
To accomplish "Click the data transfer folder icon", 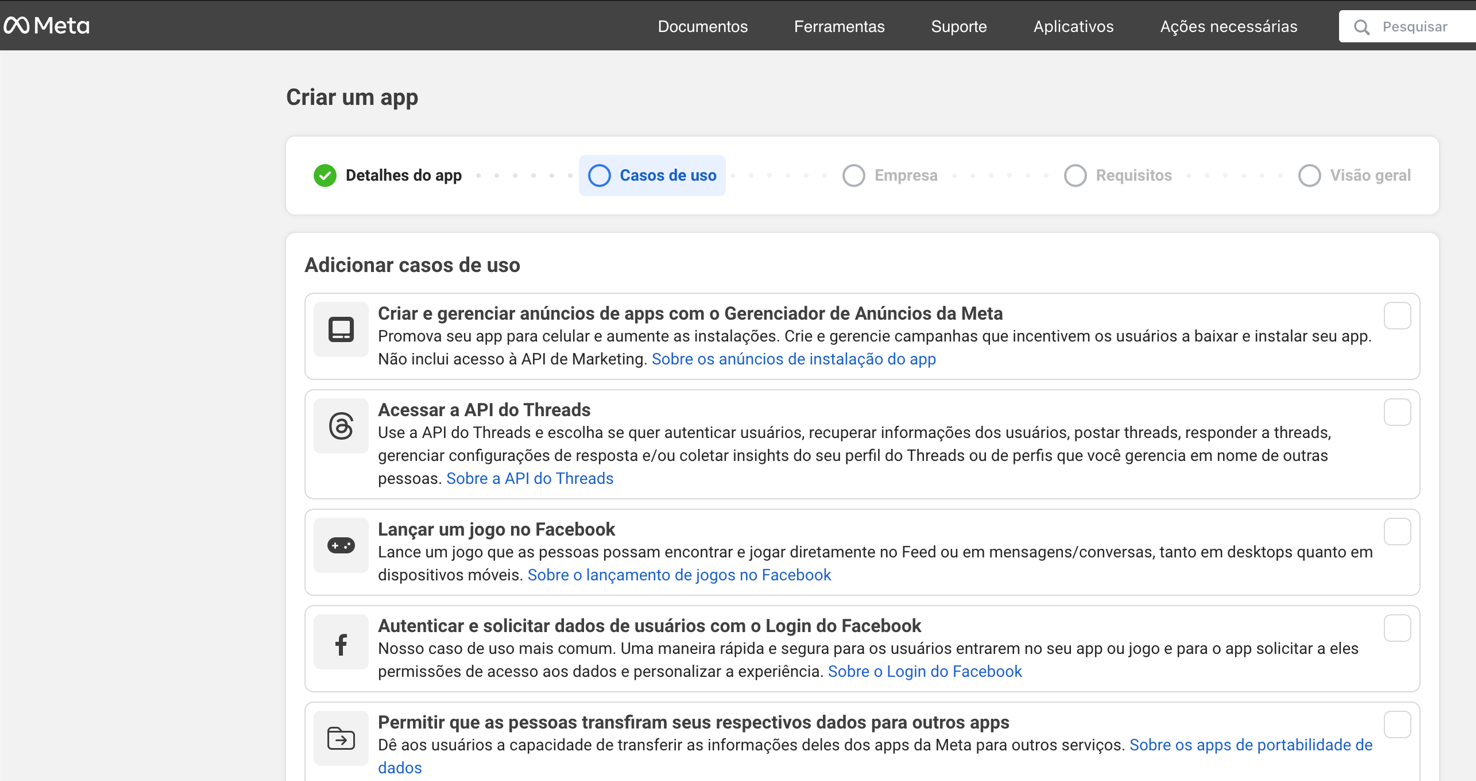I will (341, 739).
